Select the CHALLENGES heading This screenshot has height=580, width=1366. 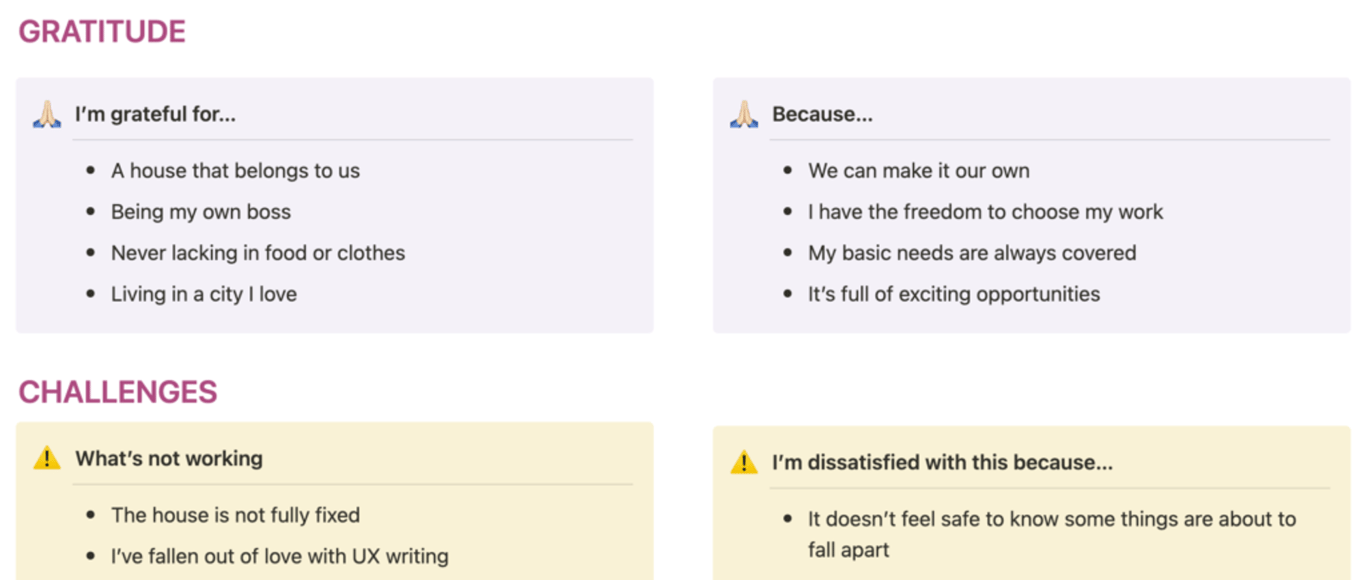[x=118, y=392]
